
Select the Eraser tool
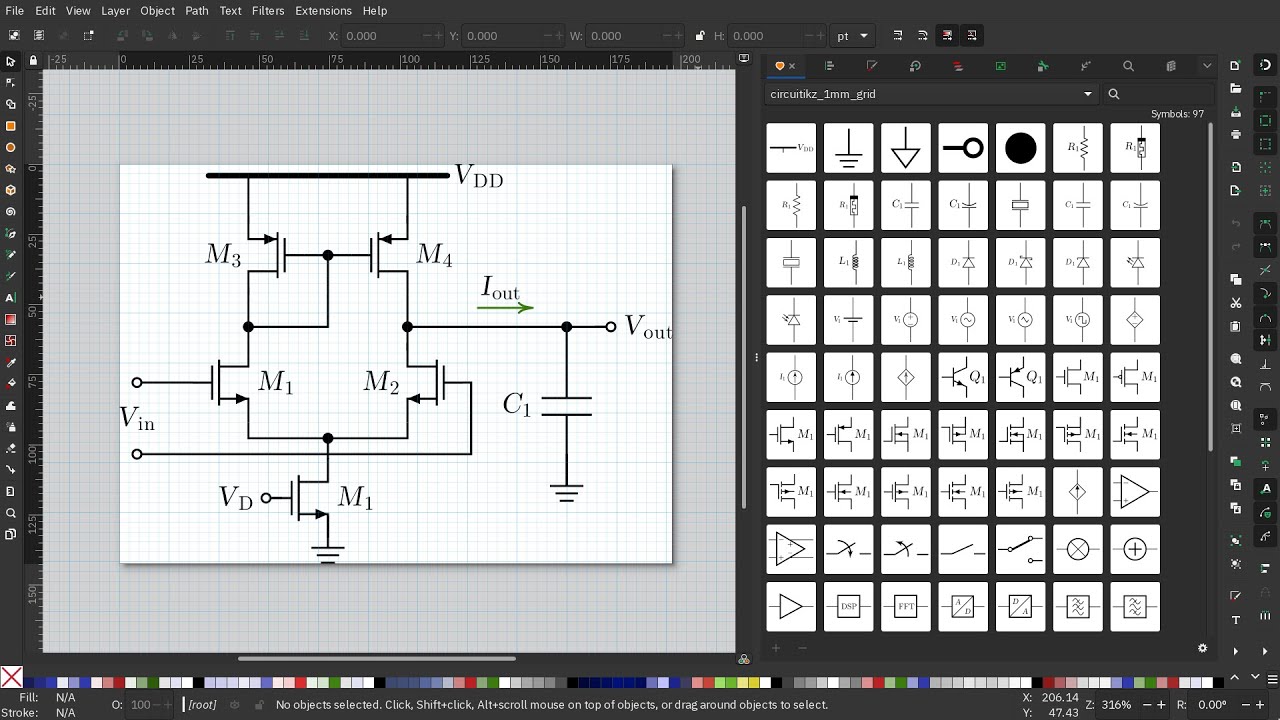(x=11, y=448)
